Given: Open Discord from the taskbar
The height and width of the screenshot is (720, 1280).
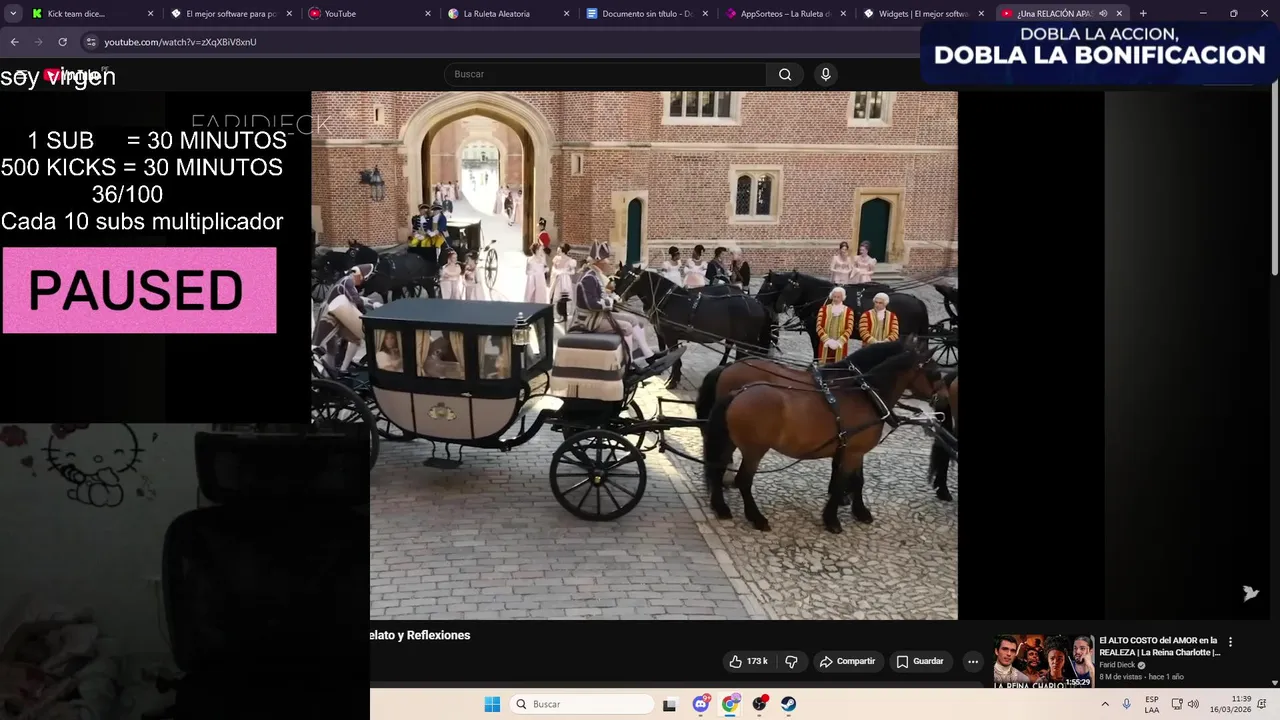Looking at the screenshot, I should click(x=701, y=704).
